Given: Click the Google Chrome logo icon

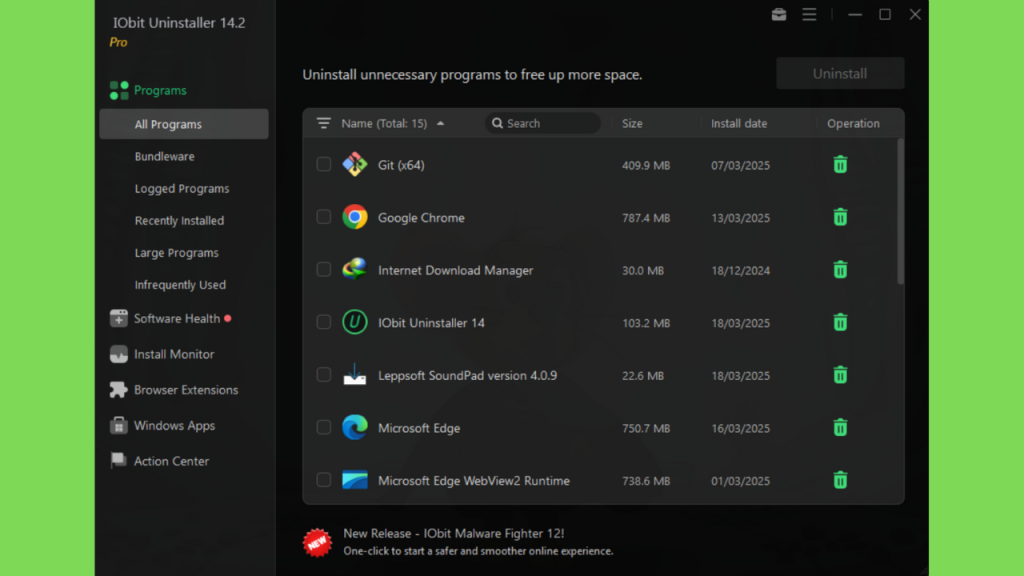Looking at the screenshot, I should [x=355, y=217].
